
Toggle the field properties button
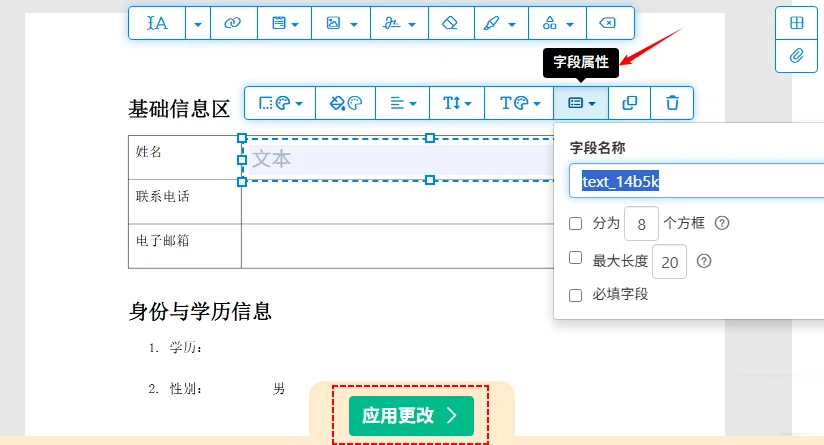click(x=581, y=103)
